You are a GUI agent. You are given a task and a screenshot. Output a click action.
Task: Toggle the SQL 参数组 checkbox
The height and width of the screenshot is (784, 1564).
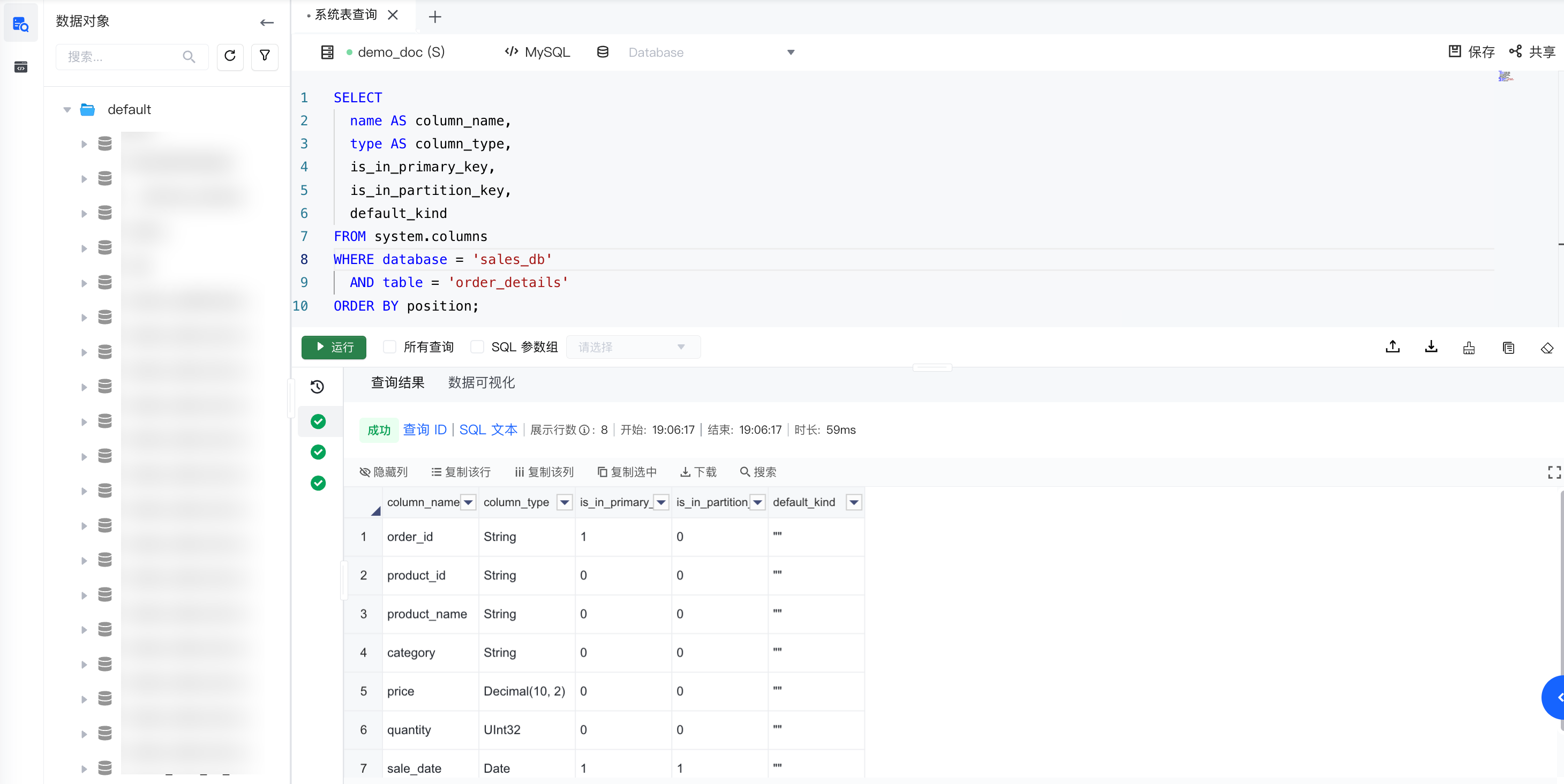(x=477, y=347)
